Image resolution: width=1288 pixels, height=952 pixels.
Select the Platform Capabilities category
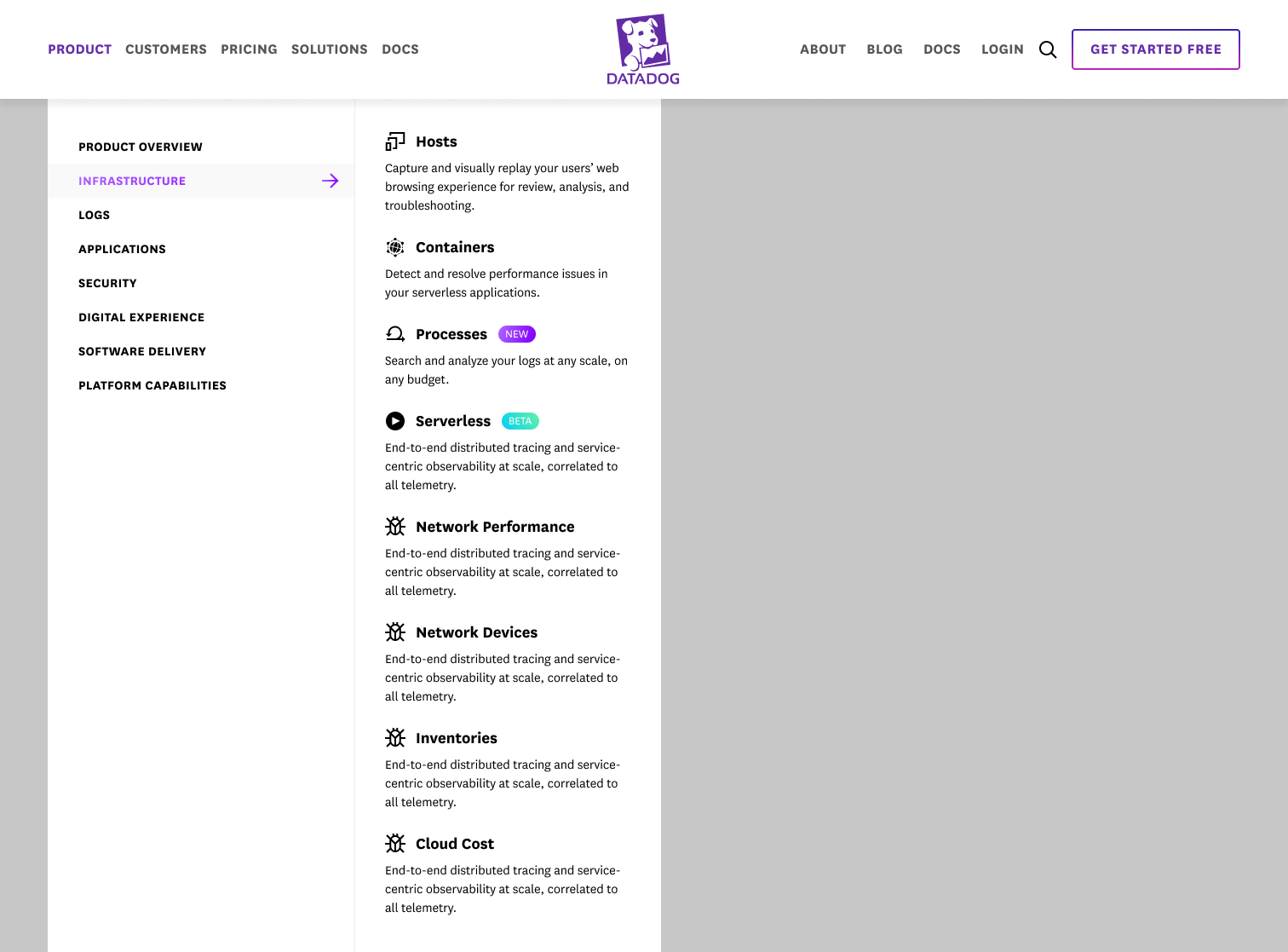(152, 385)
